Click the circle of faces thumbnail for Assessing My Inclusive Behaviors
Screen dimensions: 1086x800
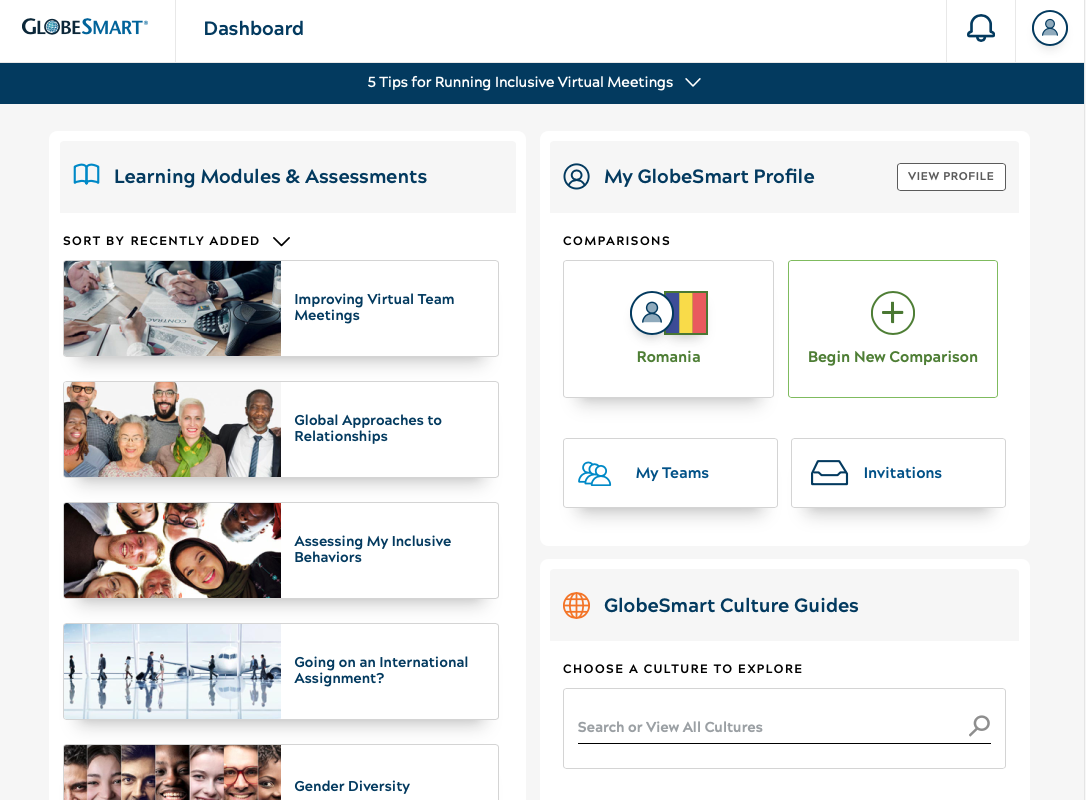pos(172,551)
